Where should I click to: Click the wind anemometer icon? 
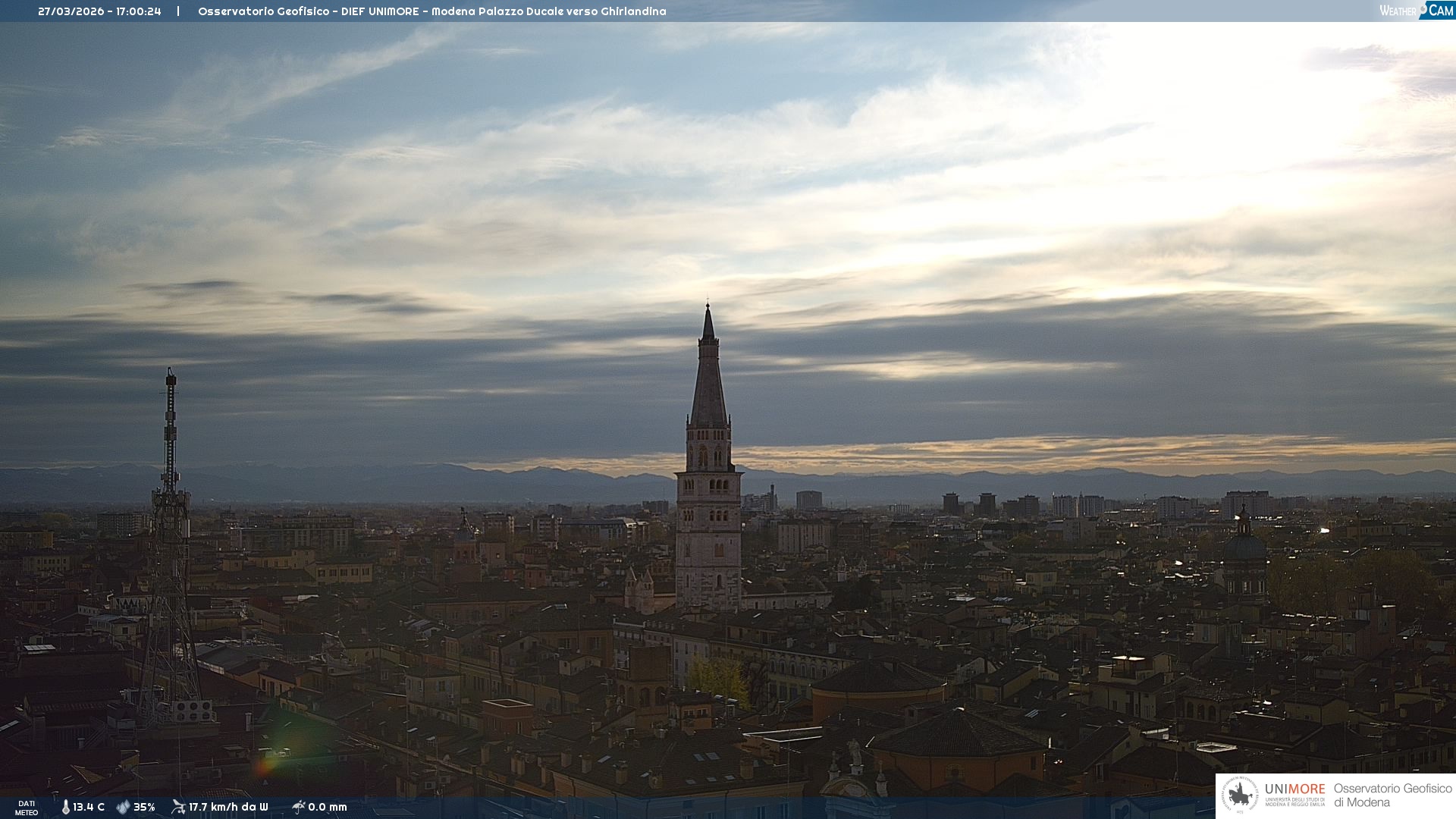click(x=178, y=807)
